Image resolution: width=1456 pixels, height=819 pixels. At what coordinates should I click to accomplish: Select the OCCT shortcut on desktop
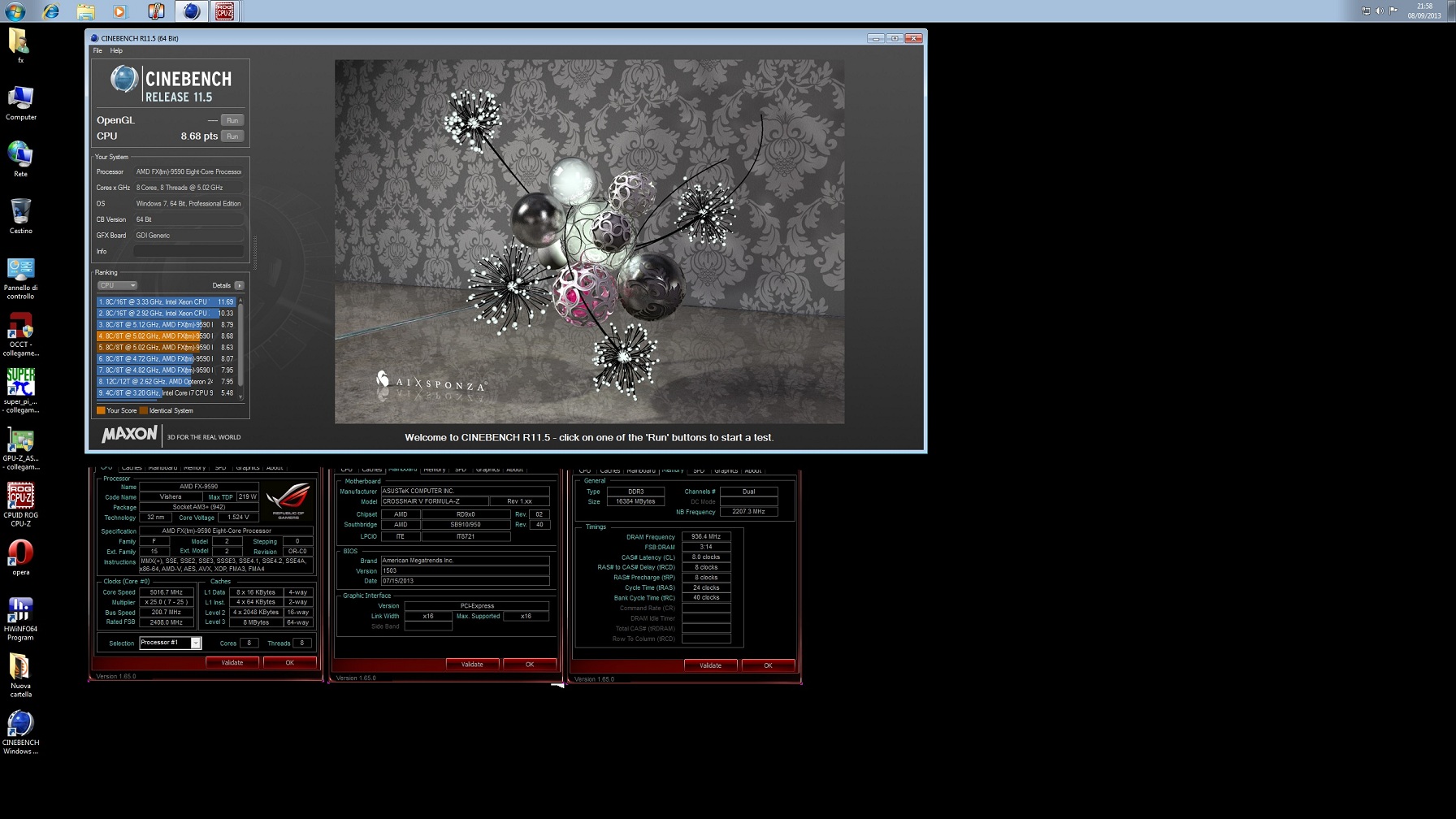[20, 335]
